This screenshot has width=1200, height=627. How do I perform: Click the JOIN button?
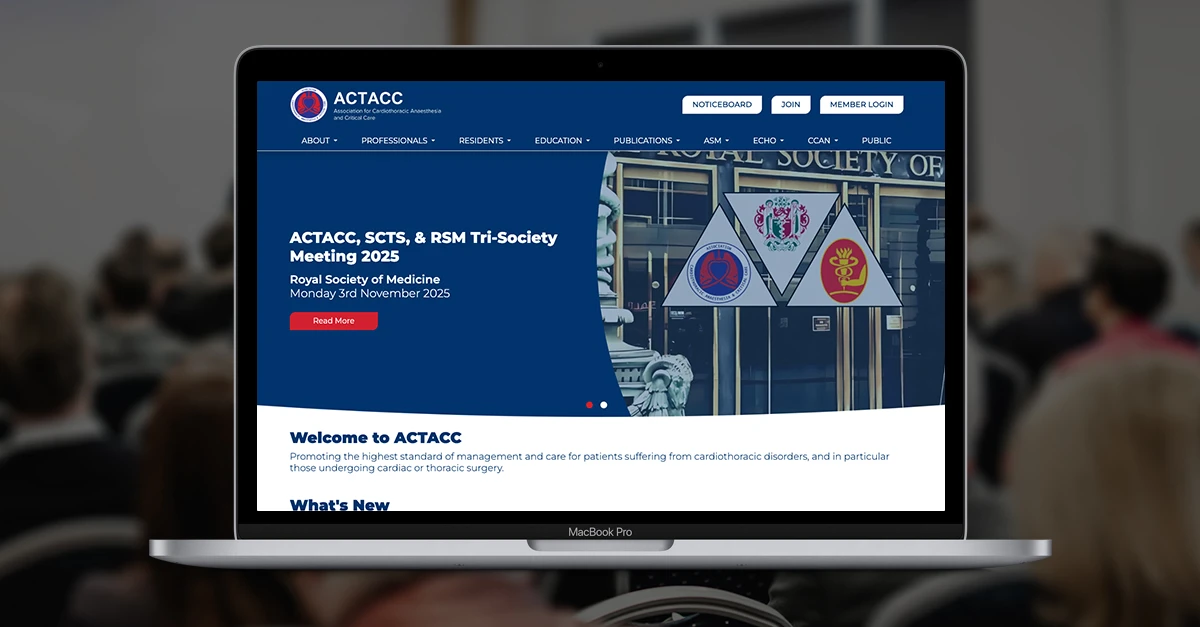(x=791, y=104)
